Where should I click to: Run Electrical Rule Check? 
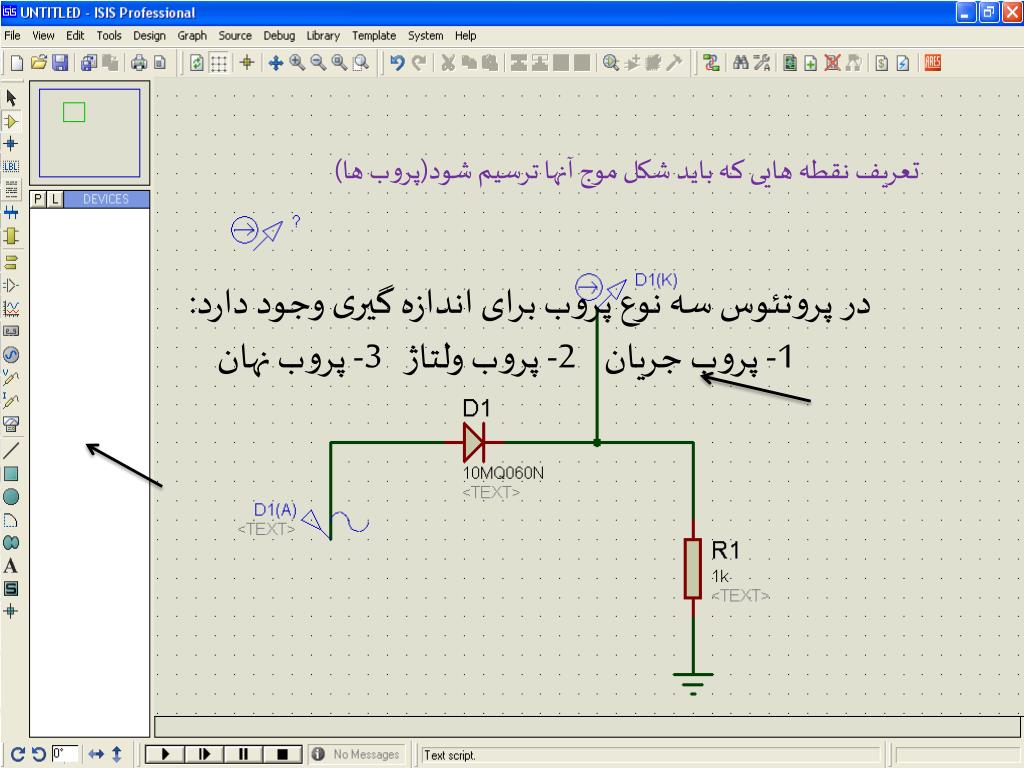coord(903,63)
